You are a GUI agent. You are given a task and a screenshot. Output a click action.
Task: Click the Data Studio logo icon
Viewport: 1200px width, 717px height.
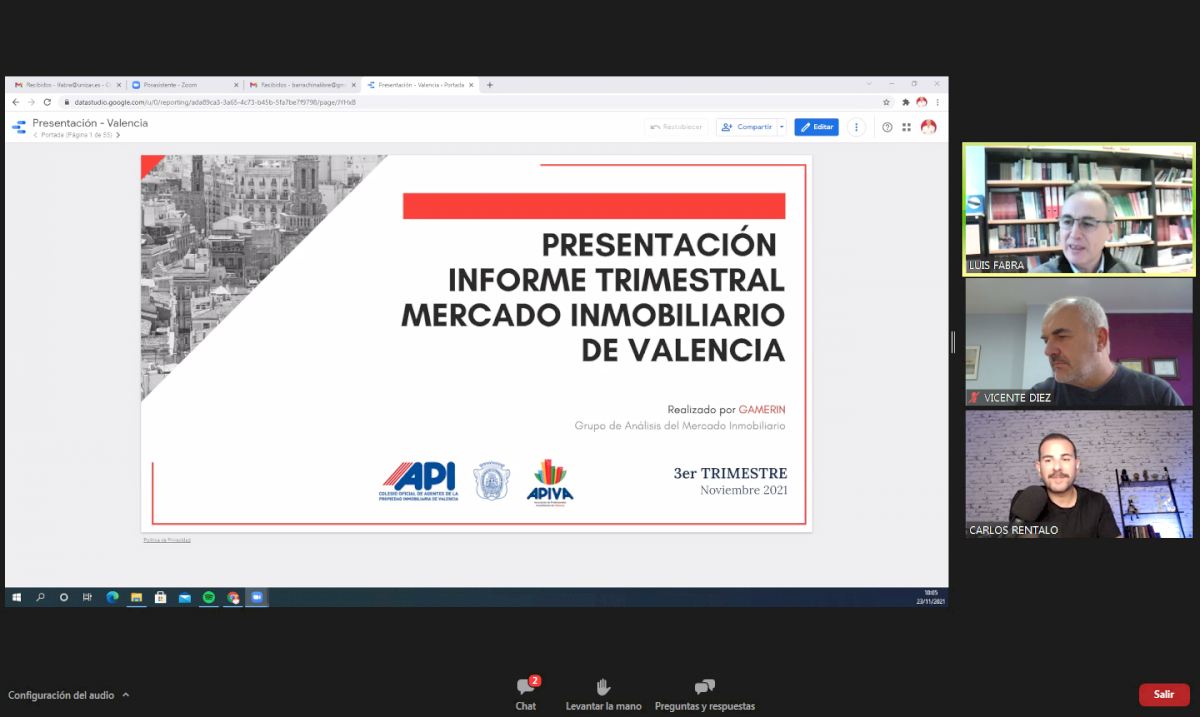coord(19,127)
